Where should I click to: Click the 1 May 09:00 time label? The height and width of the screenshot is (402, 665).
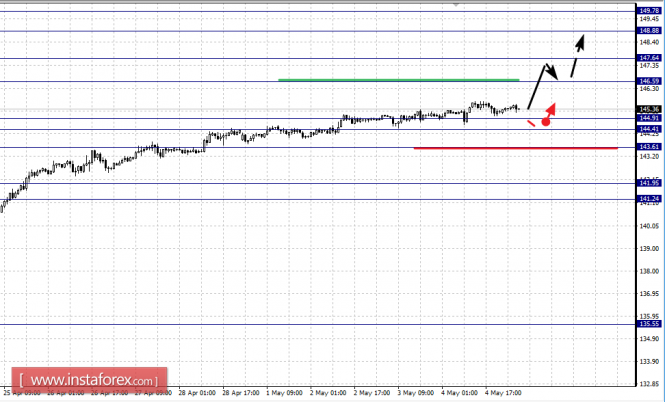284,393
